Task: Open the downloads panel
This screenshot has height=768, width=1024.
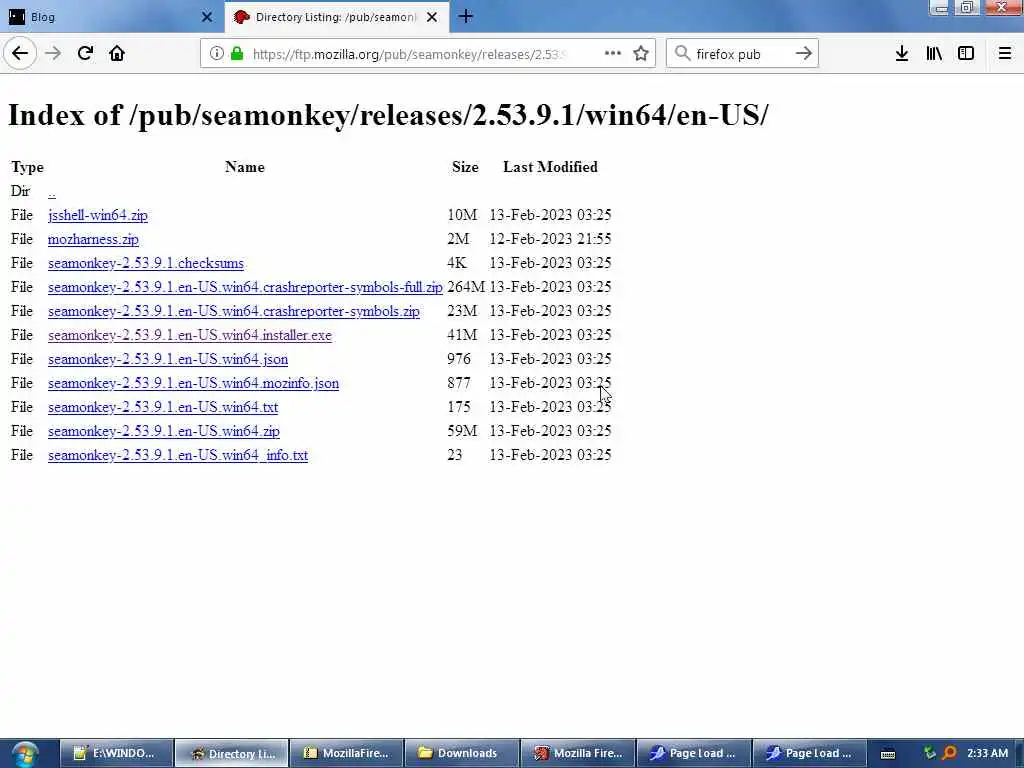Action: pos(902,53)
